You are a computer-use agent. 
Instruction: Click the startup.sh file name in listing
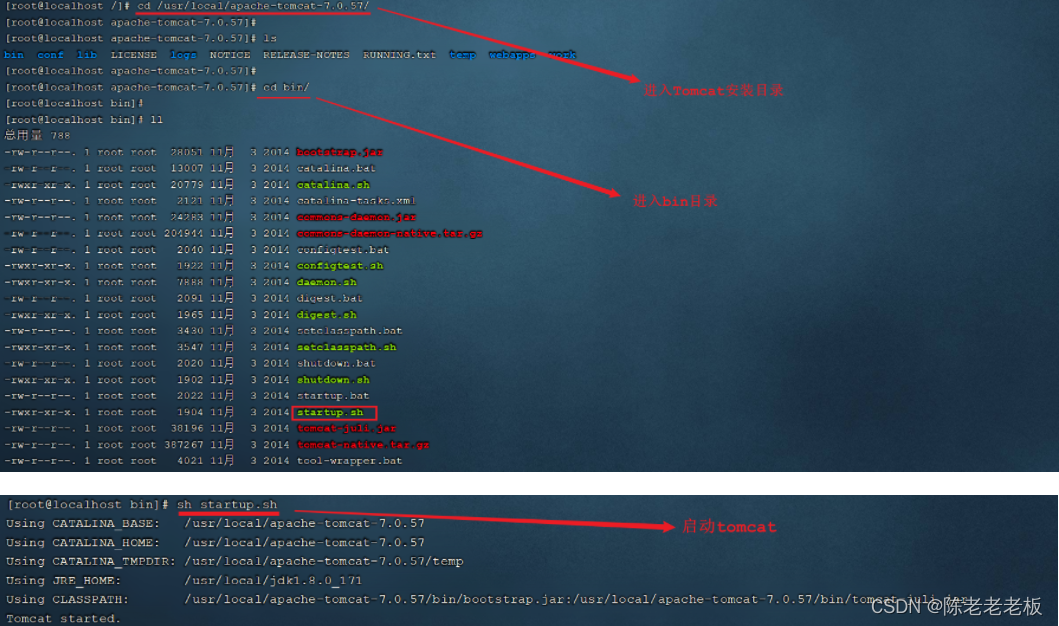[x=330, y=412]
